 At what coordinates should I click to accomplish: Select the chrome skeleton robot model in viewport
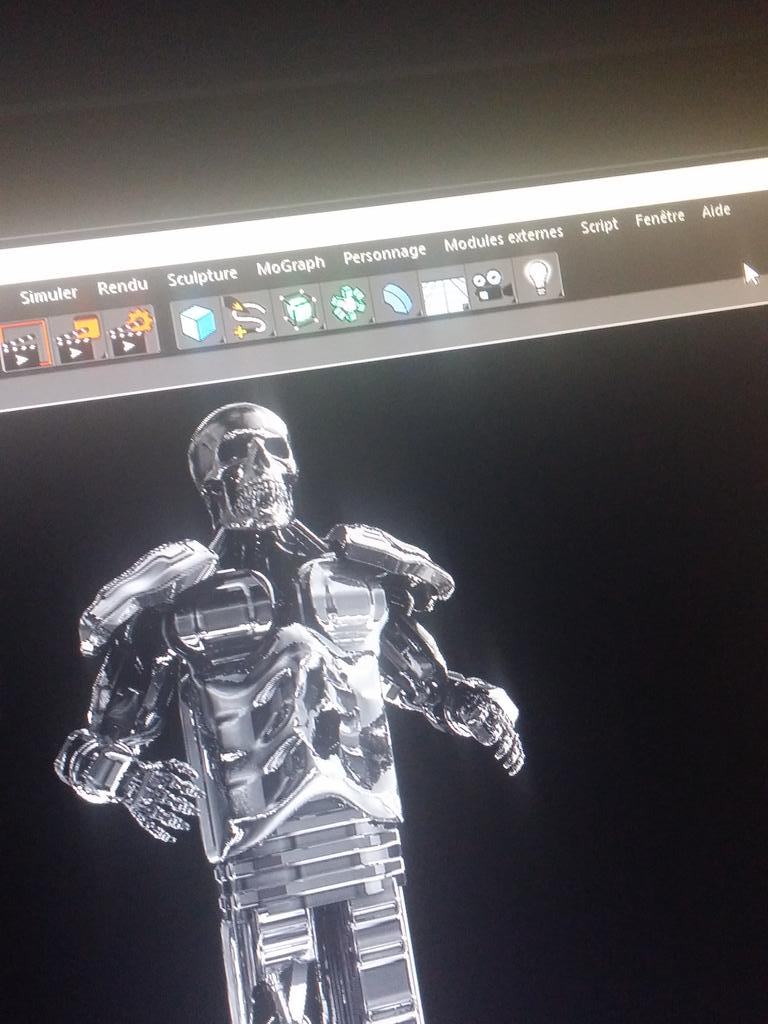287,712
